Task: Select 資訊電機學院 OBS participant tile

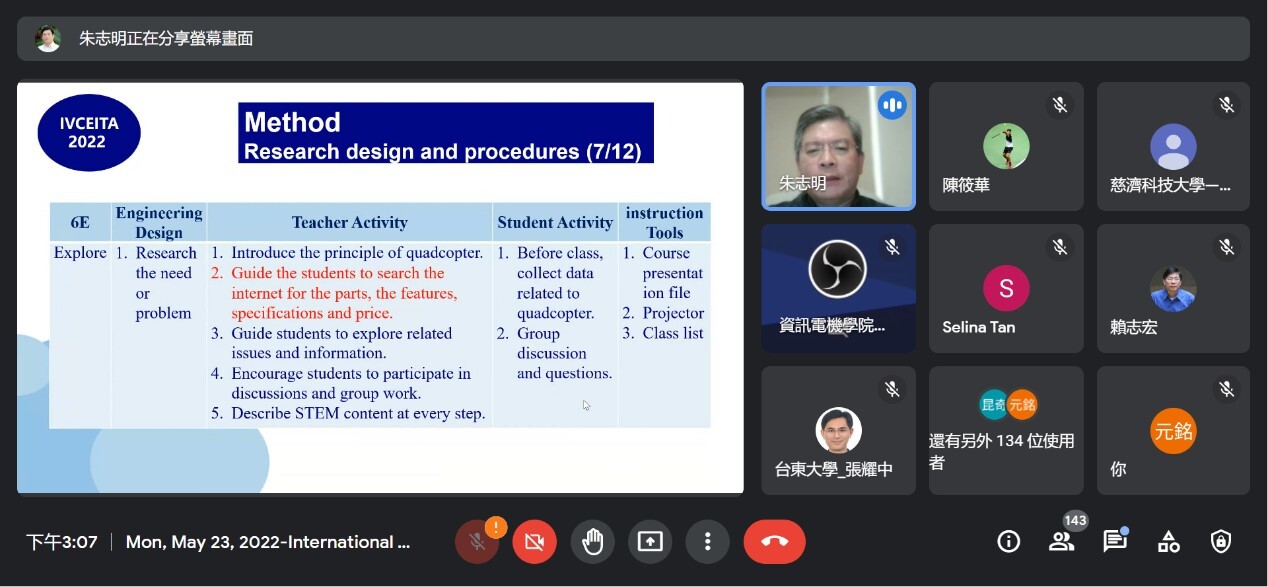Action: pos(838,288)
